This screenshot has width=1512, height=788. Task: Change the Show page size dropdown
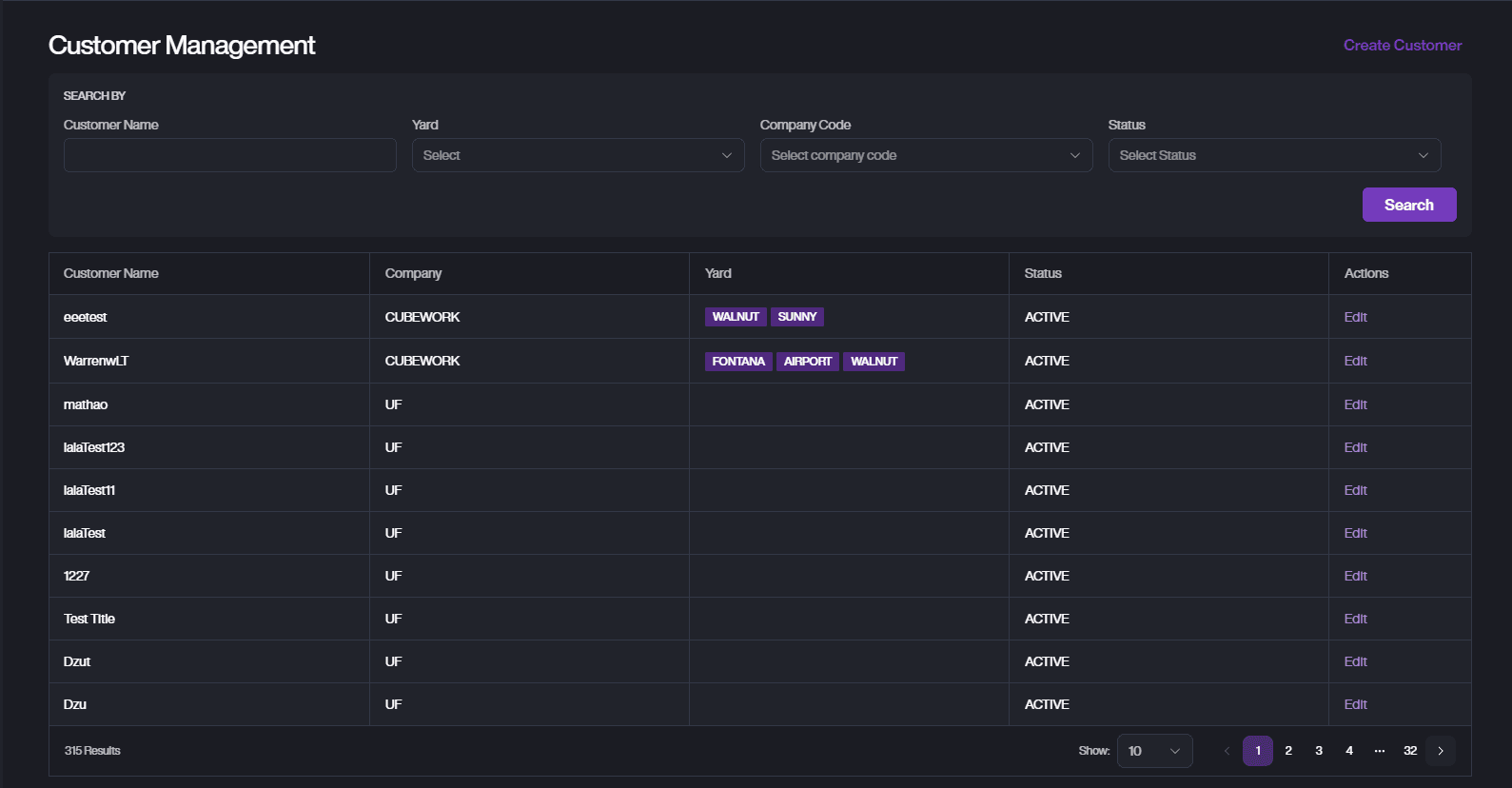1153,751
